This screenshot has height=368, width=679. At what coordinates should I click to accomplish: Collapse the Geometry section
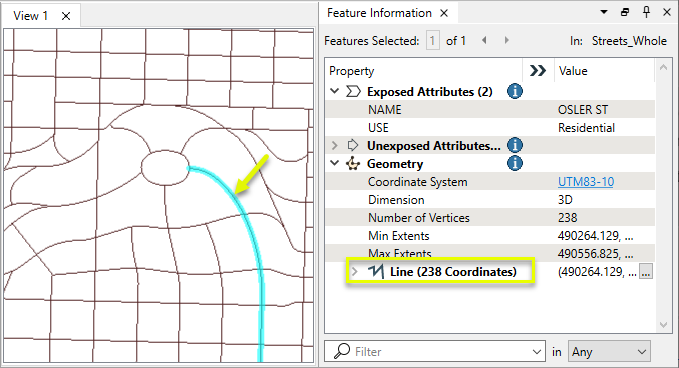334,163
